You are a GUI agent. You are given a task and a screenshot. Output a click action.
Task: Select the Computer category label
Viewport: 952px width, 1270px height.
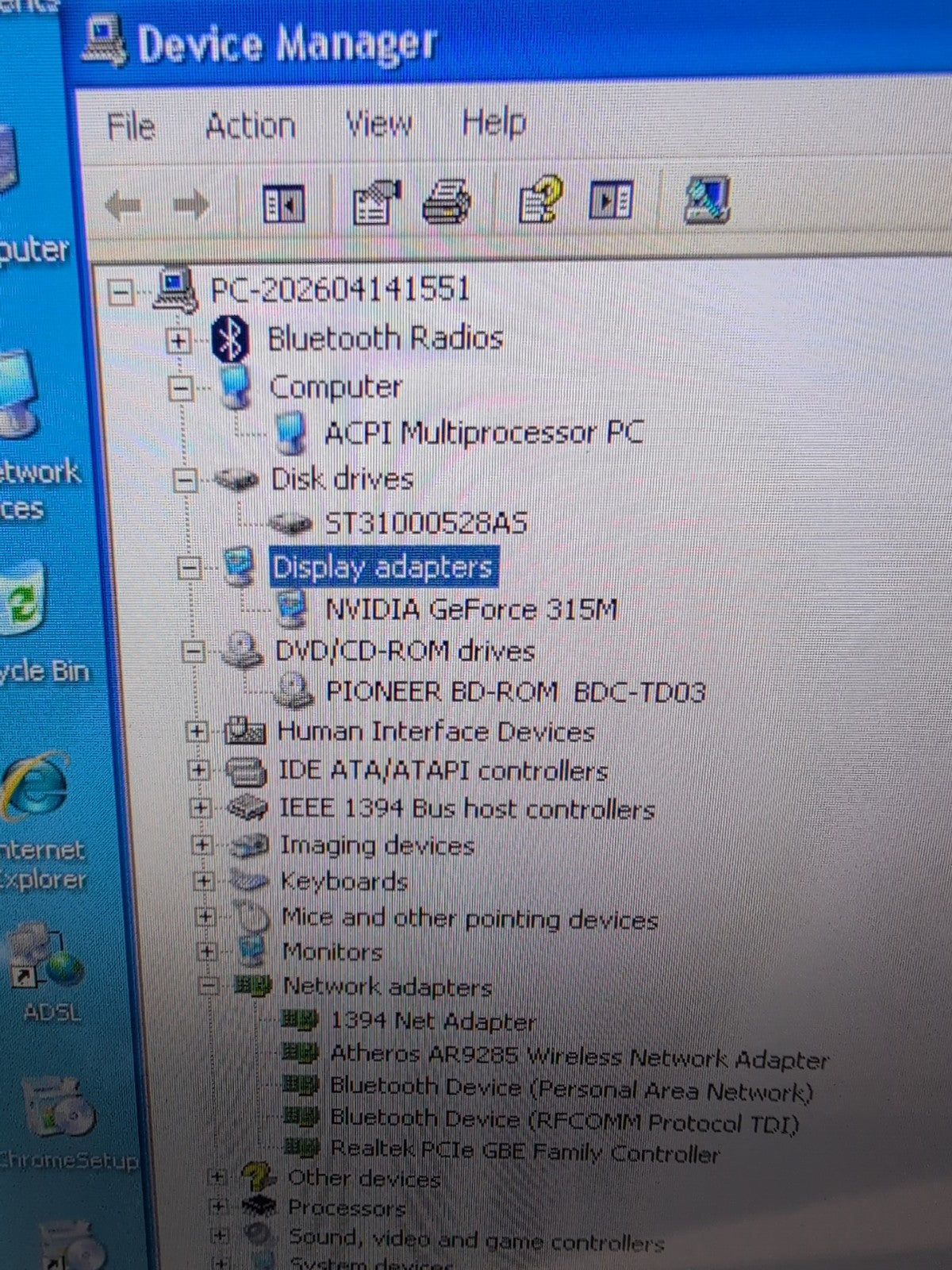336,387
